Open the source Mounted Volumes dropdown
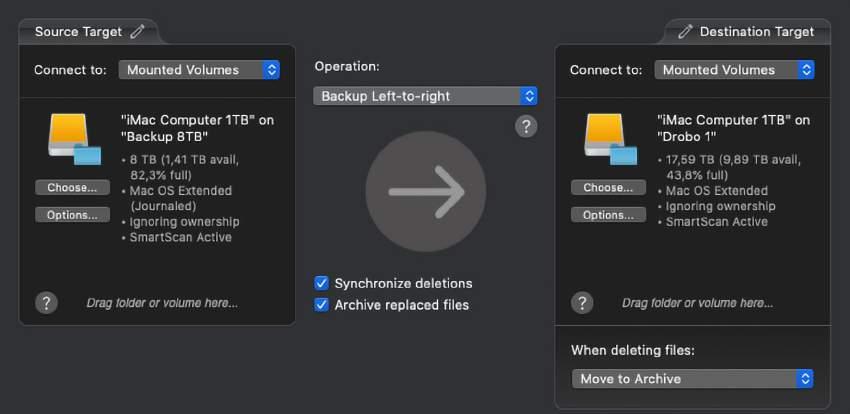This screenshot has width=850, height=414. point(199,70)
